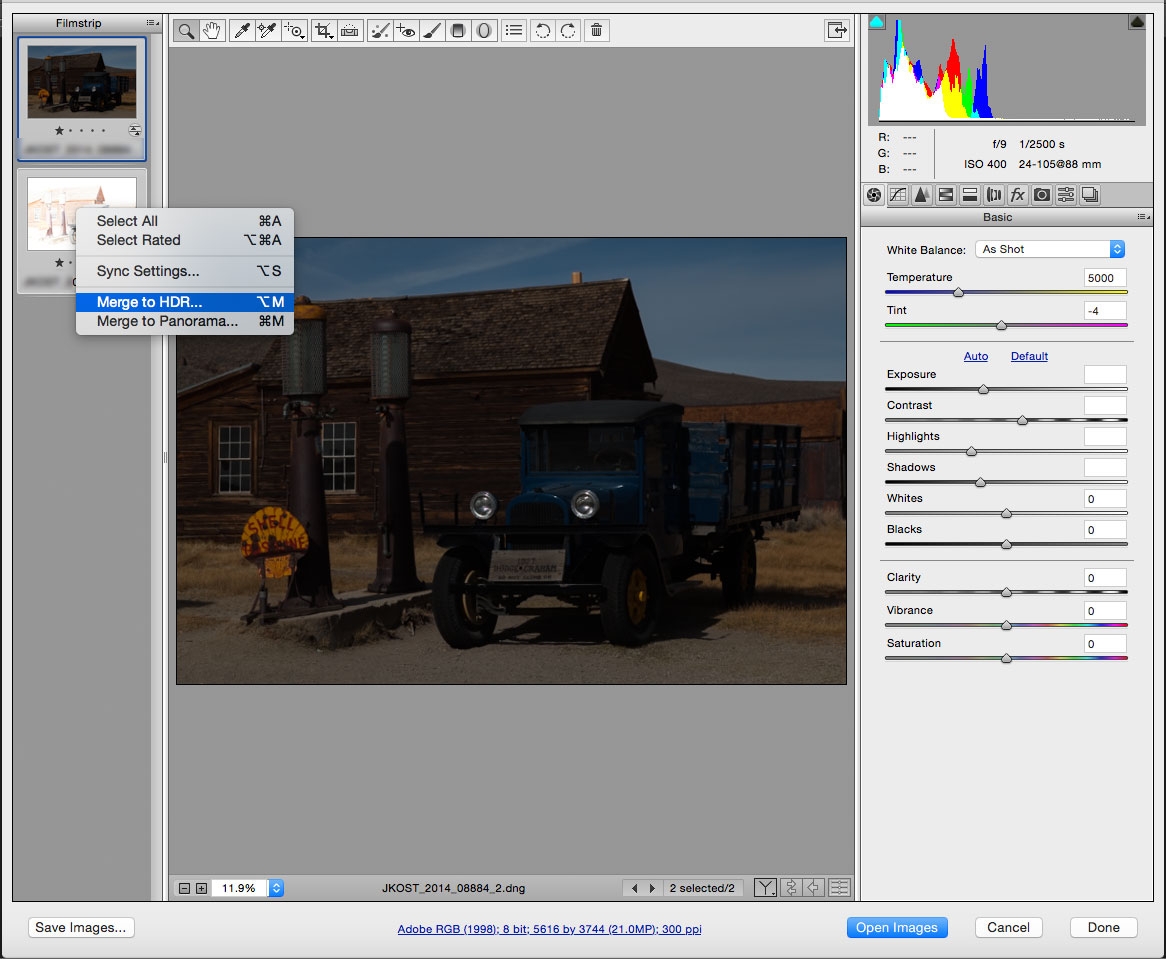Open the White Balance dropdown

1050,249
